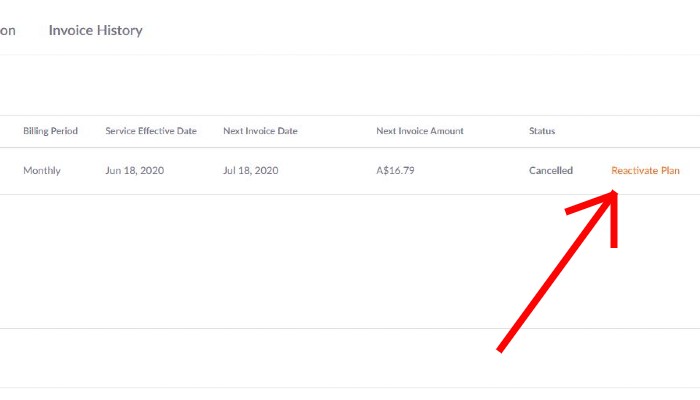The height and width of the screenshot is (400, 700).
Task: Click the red arrow's pointed tip
Action: 612,195
